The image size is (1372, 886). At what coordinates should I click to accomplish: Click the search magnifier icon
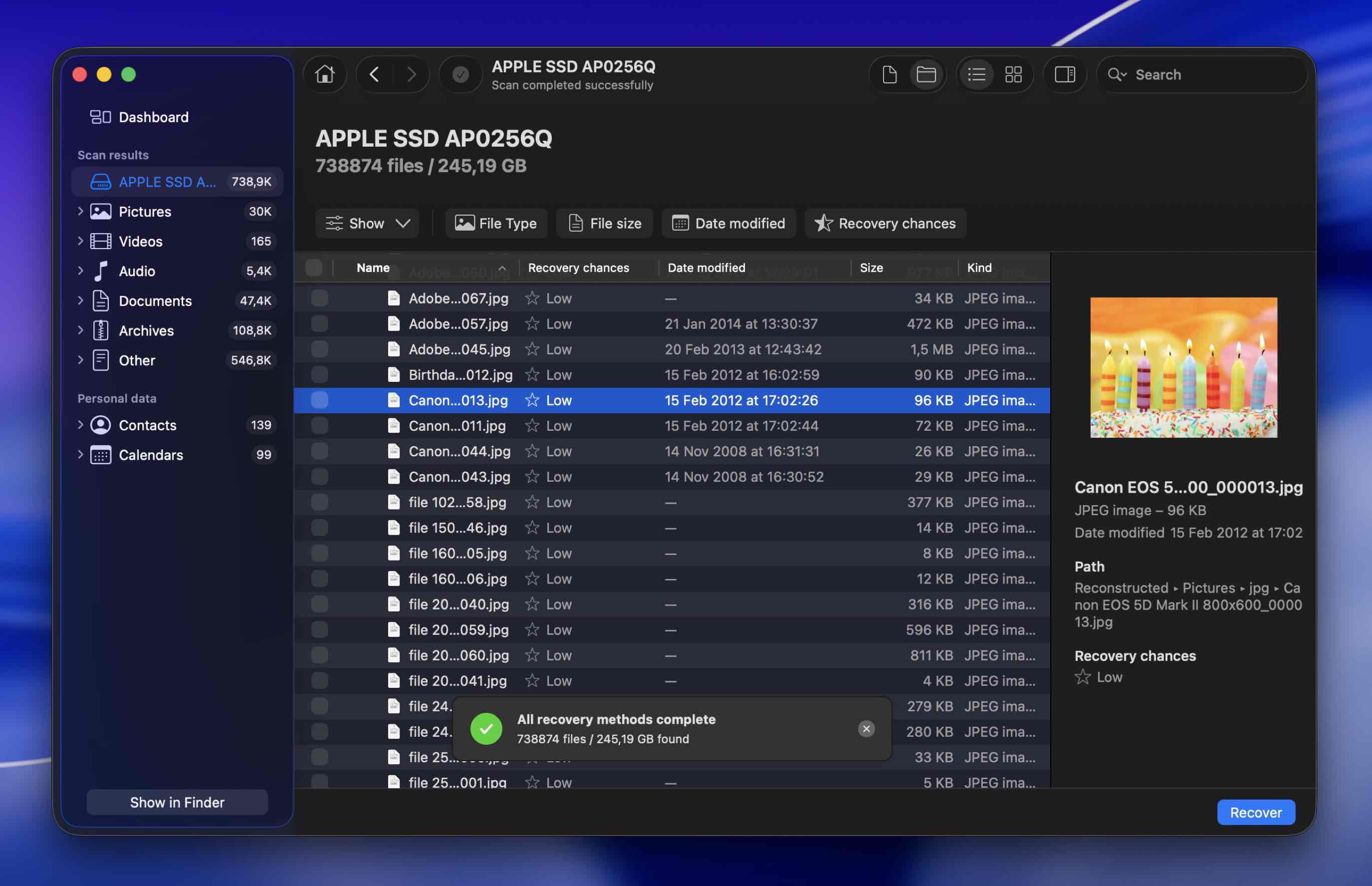(x=1116, y=75)
